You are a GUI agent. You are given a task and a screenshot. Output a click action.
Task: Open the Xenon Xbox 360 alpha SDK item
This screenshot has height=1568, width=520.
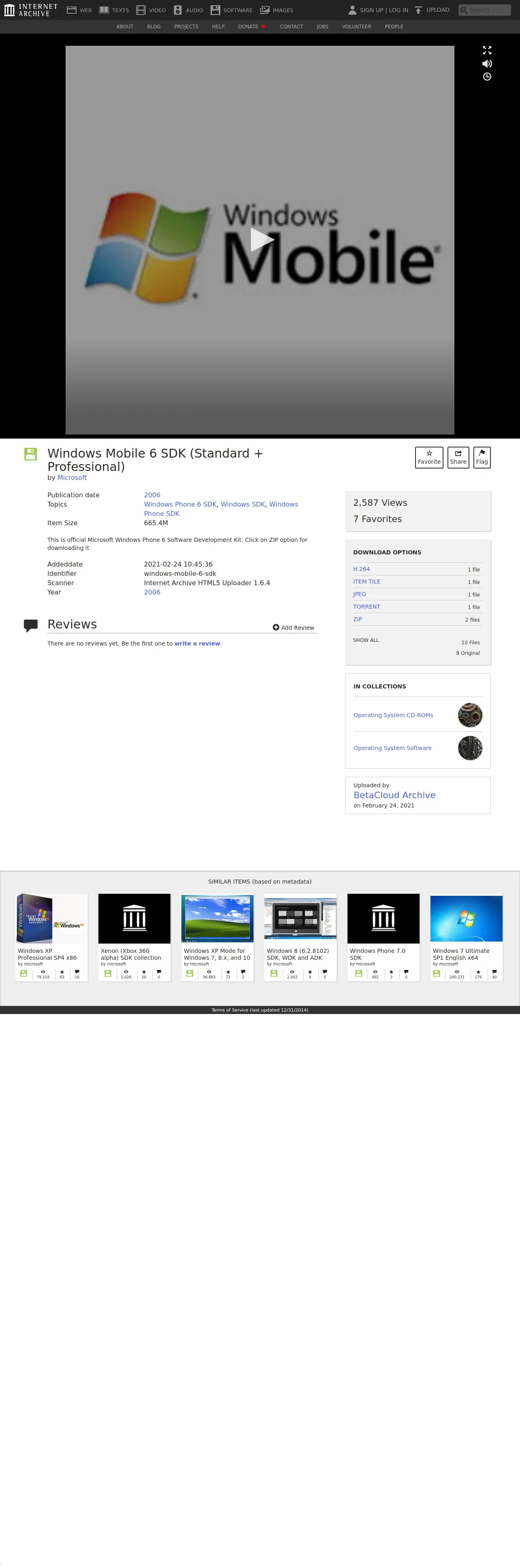(134, 937)
